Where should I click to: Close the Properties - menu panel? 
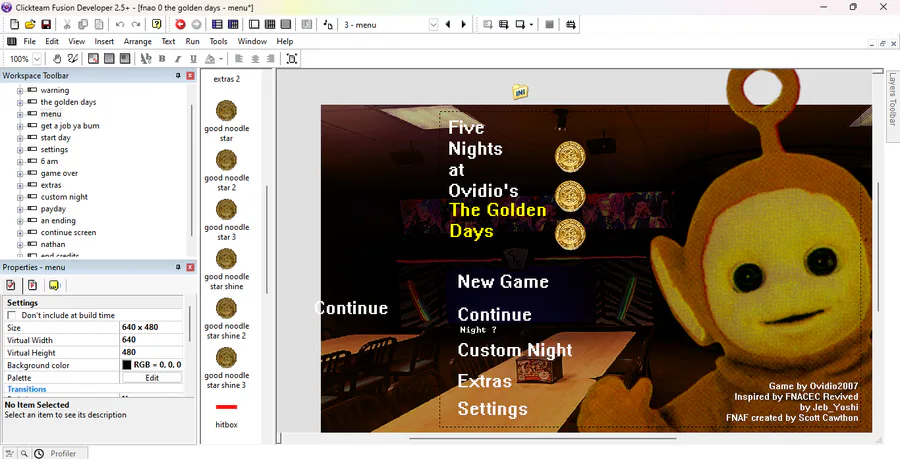point(190,267)
